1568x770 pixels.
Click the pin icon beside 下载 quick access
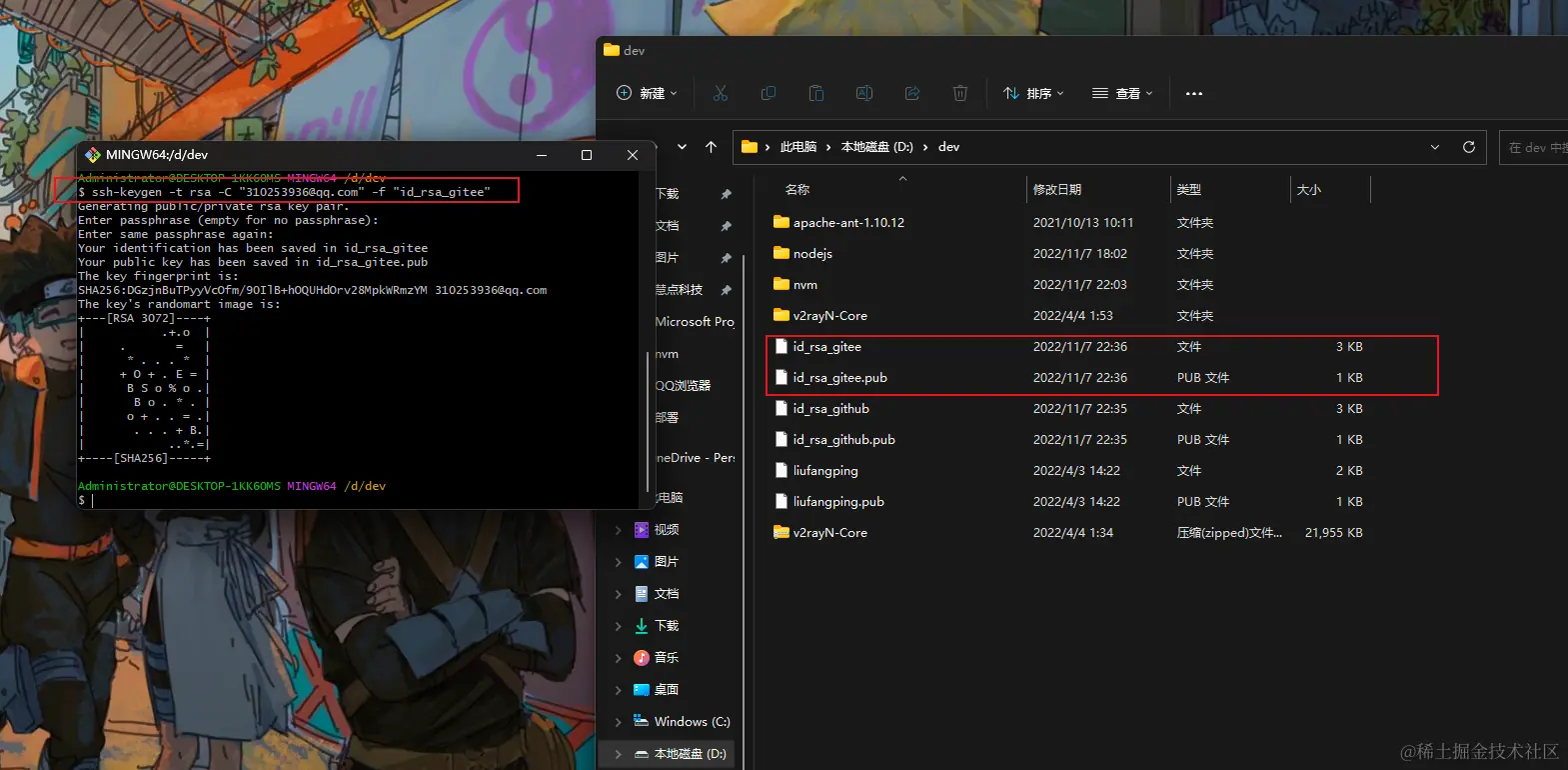point(727,194)
